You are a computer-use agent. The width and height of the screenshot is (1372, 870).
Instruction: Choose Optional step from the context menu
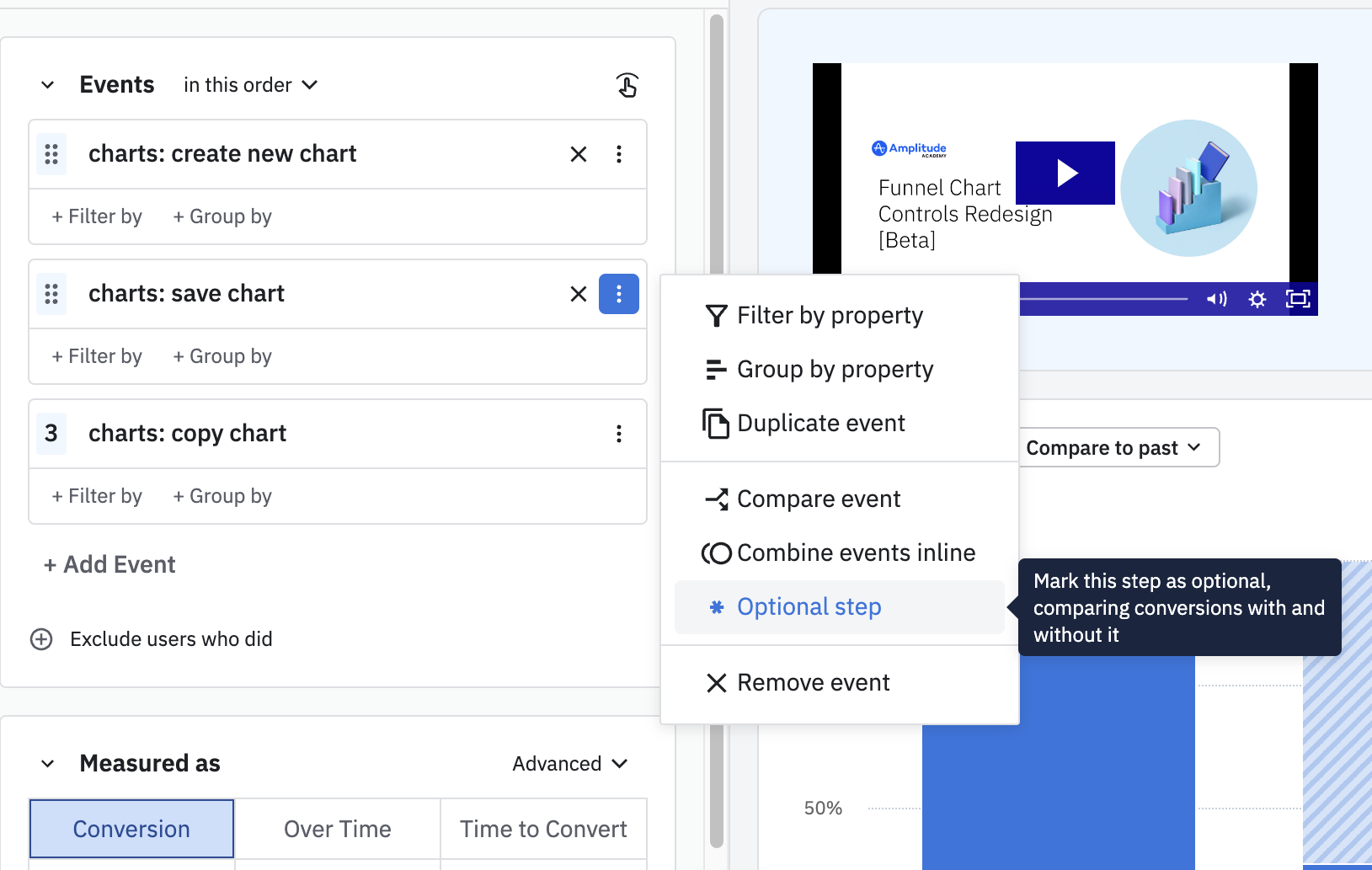[809, 607]
